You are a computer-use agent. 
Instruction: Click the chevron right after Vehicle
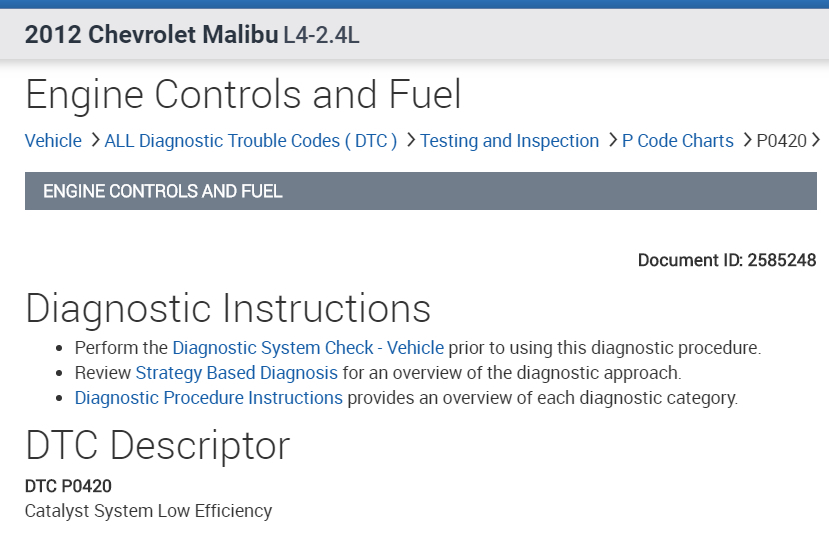(94, 141)
